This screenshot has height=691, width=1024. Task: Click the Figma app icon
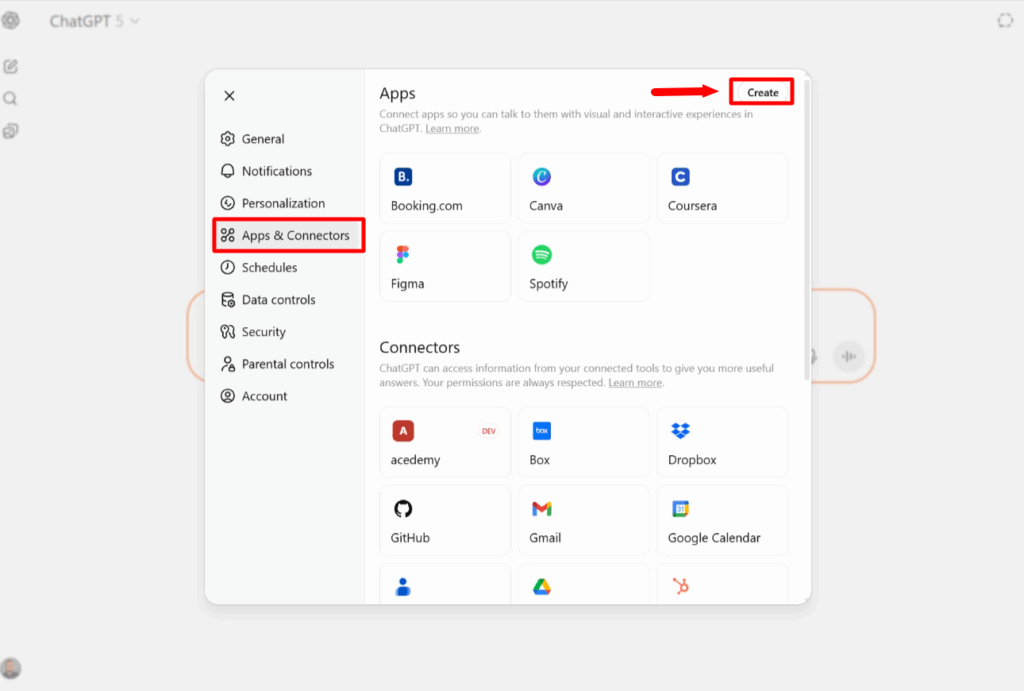403,255
